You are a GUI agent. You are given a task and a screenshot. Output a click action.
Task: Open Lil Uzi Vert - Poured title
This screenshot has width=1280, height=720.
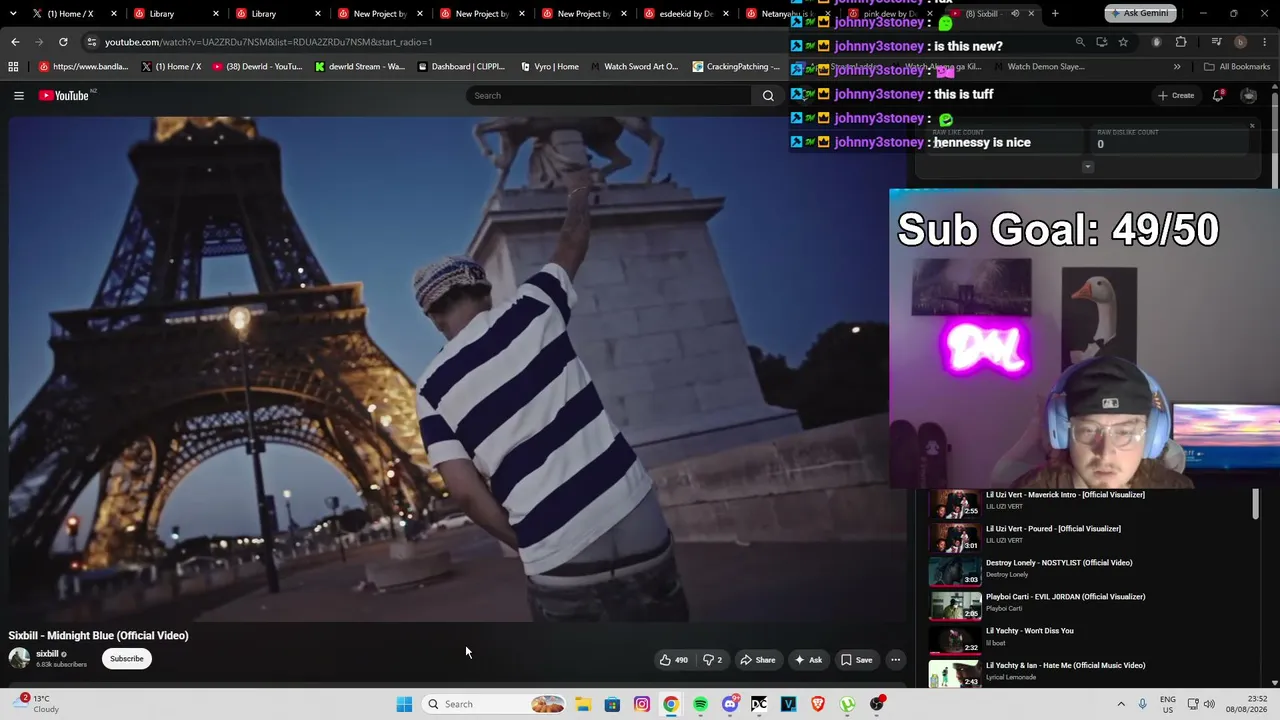point(1053,529)
